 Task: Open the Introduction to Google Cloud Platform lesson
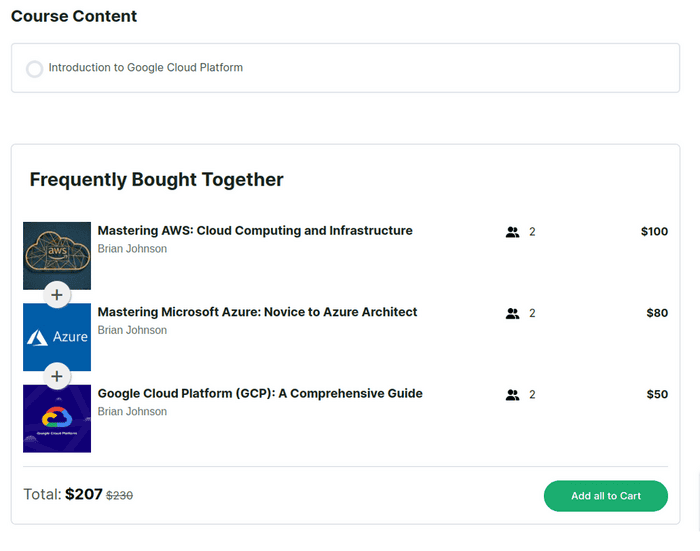coord(145,68)
